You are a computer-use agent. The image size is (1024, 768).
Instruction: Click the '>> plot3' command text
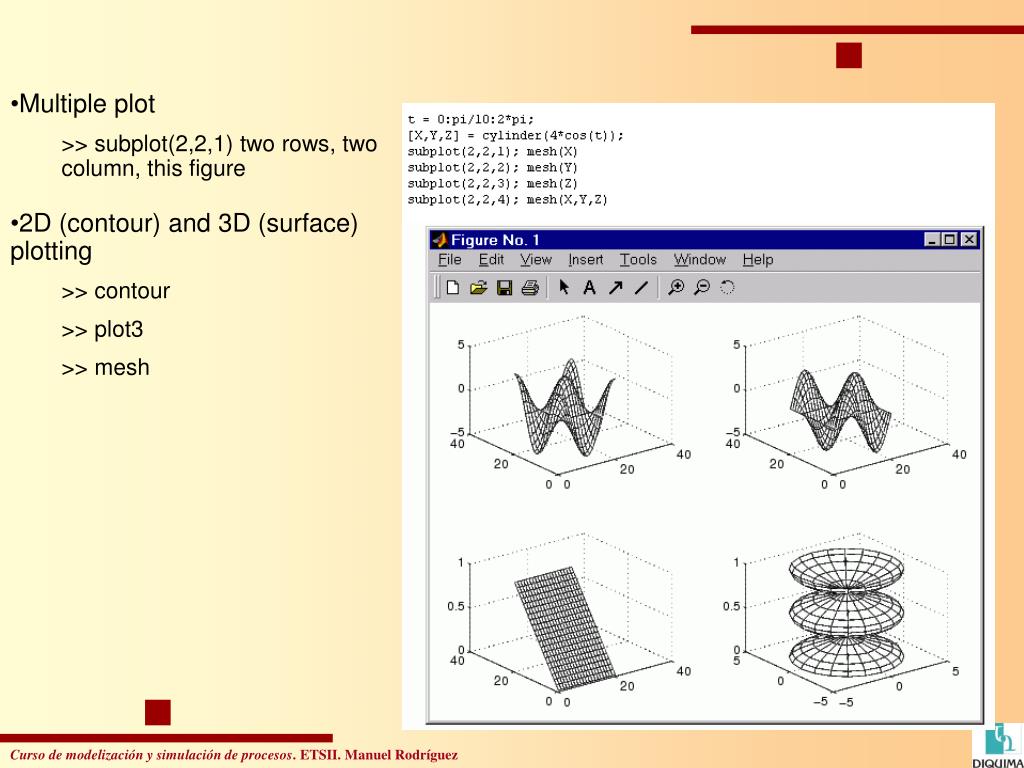(x=102, y=329)
